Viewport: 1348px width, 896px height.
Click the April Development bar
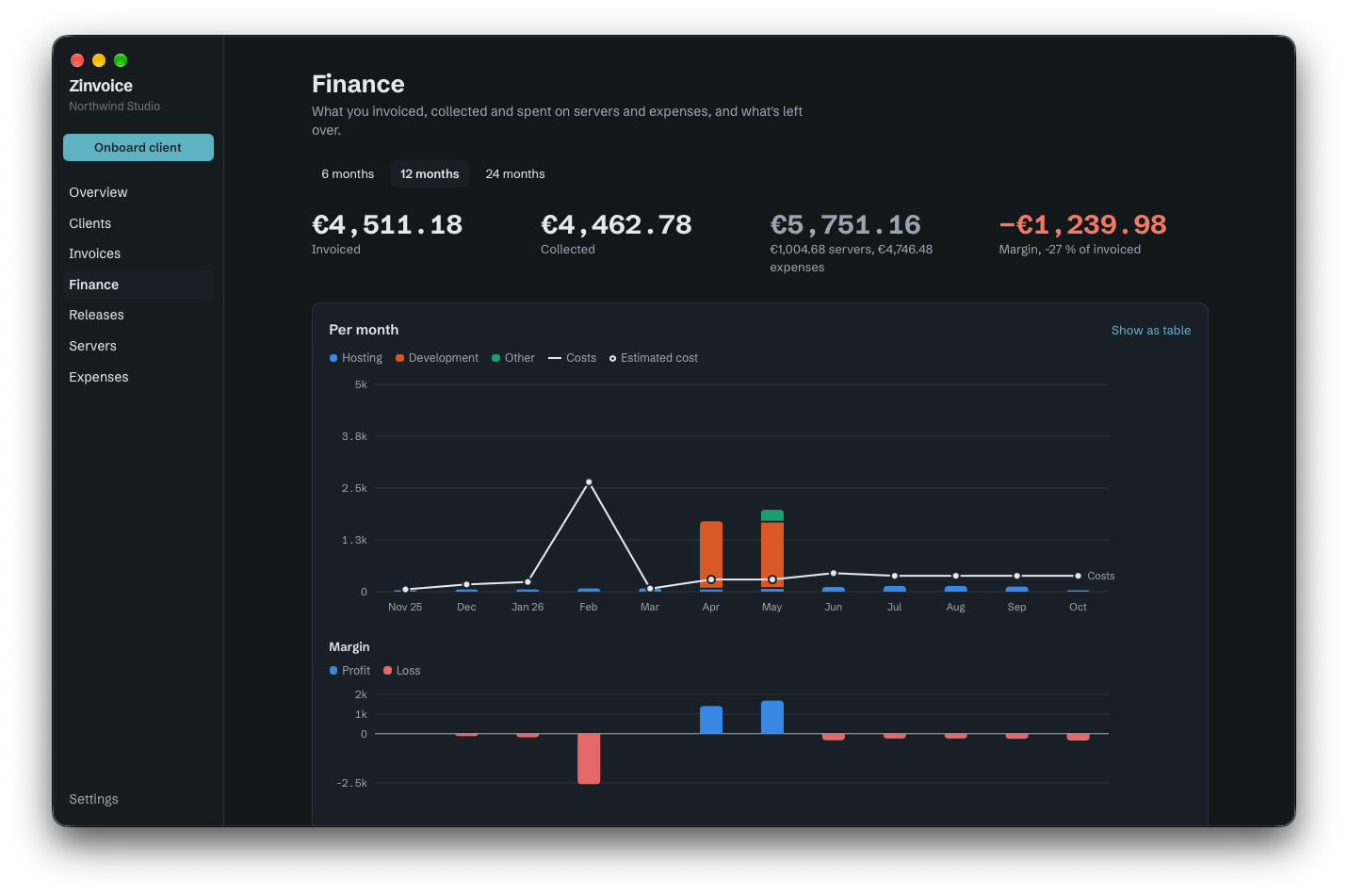click(x=711, y=555)
